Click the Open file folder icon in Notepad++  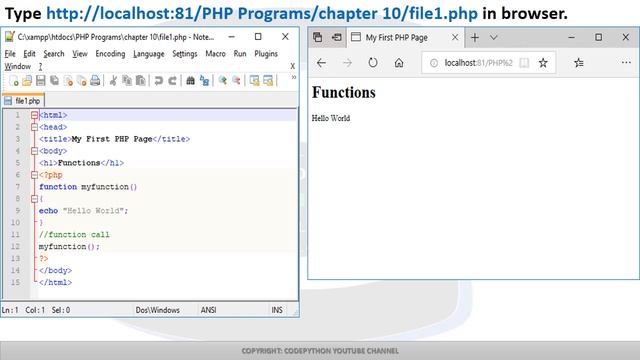pyautogui.click(x=27, y=81)
